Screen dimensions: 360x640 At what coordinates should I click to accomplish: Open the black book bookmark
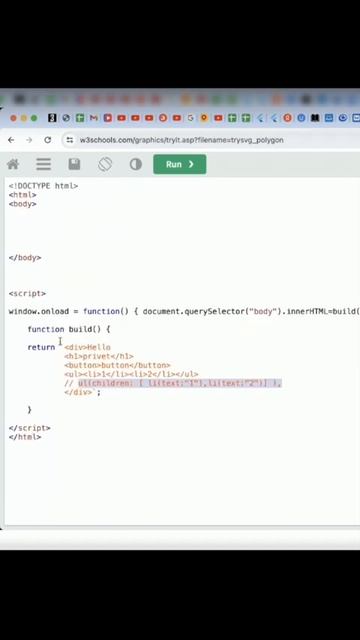315,118
